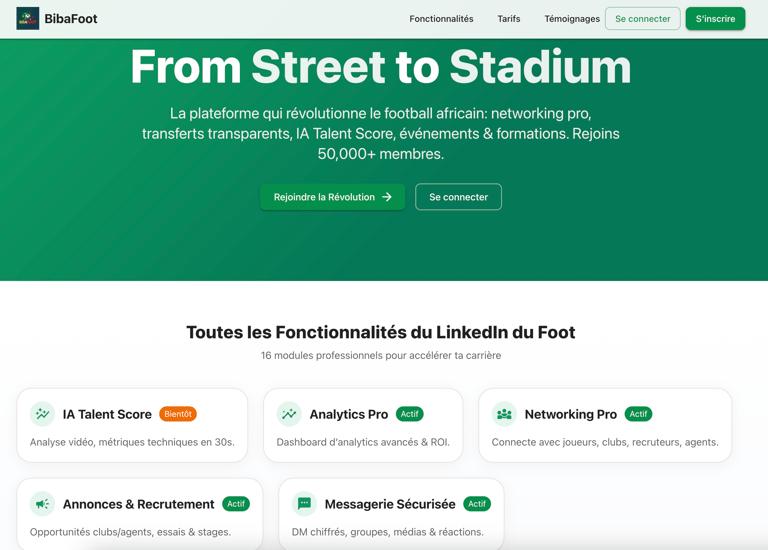The image size is (768, 550).
Task: Click the arrow icon on Rejoindre la Révolution
Action: (x=387, y=197)
